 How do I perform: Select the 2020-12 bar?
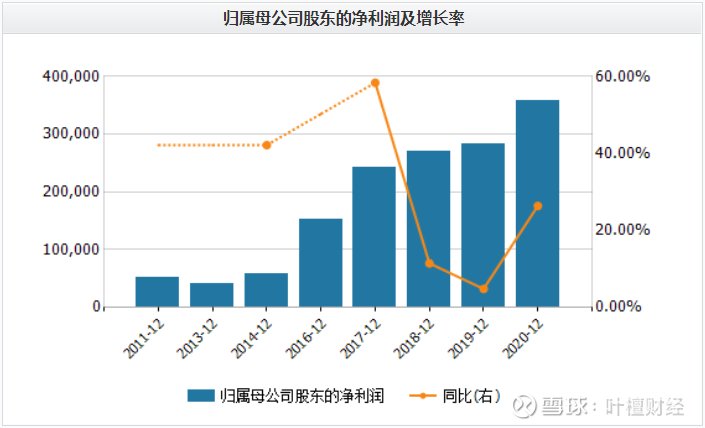point(537,204)
